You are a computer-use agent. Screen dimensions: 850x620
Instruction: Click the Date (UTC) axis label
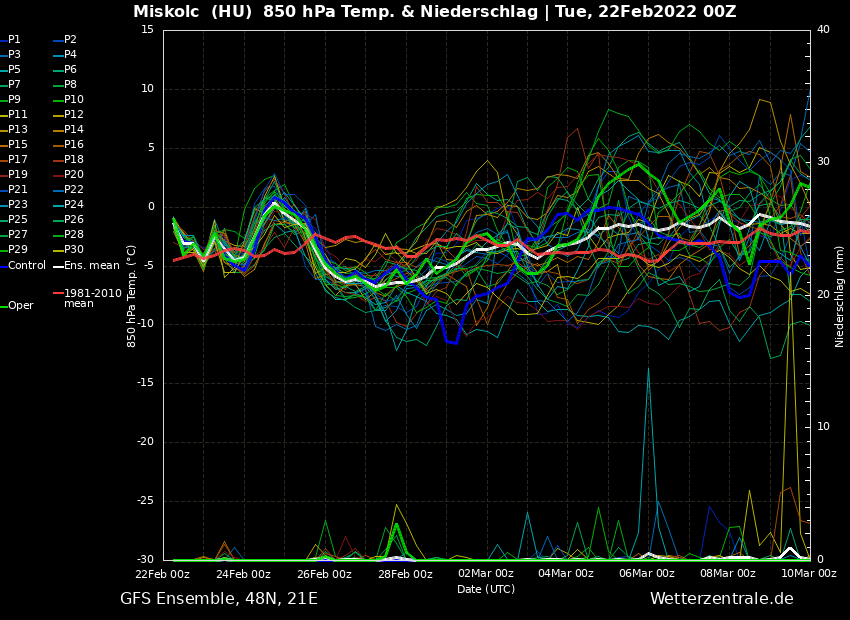tap(486, 589)
